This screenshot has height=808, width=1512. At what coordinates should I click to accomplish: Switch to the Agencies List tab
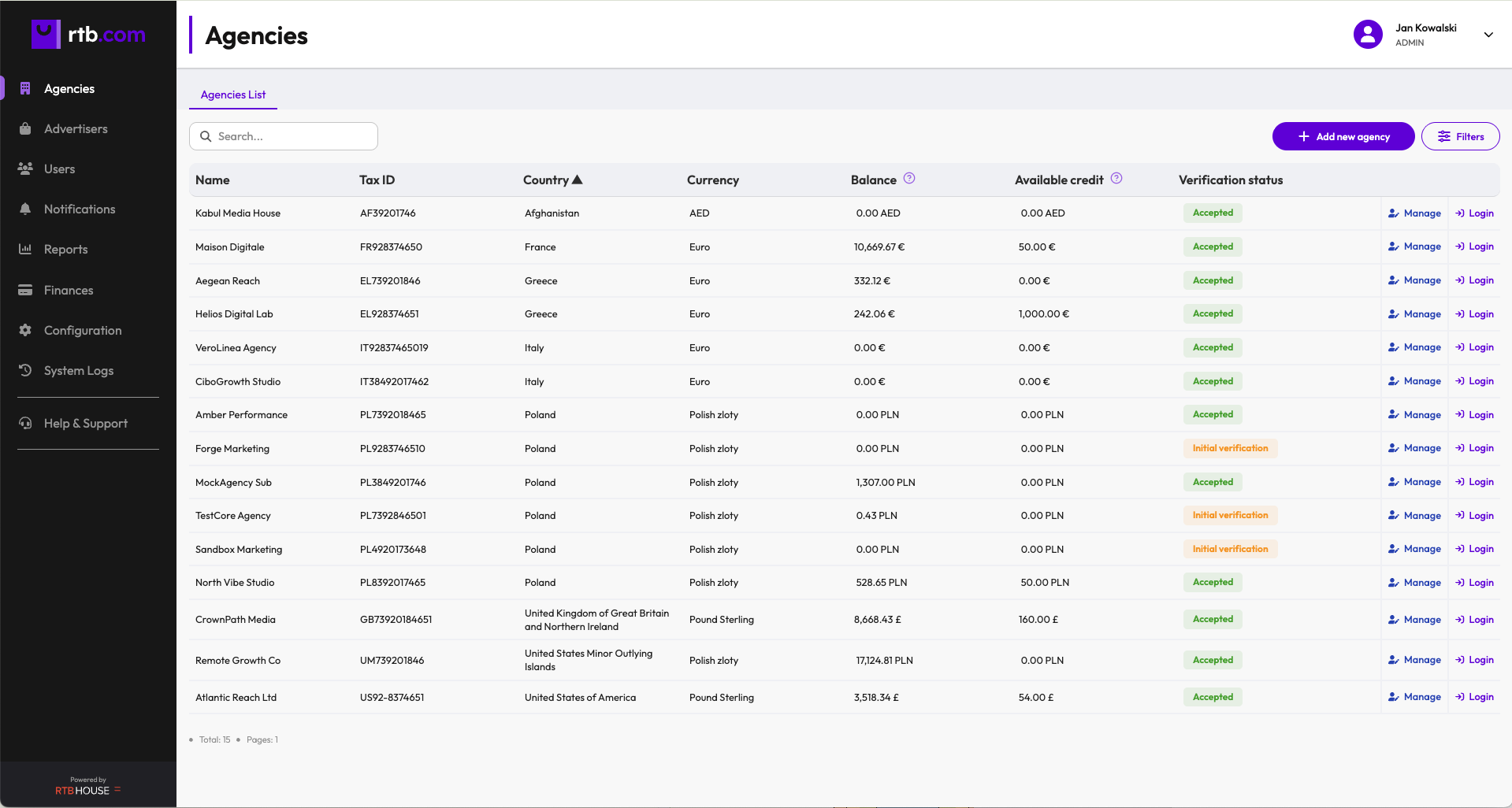[x=233, y=95]
